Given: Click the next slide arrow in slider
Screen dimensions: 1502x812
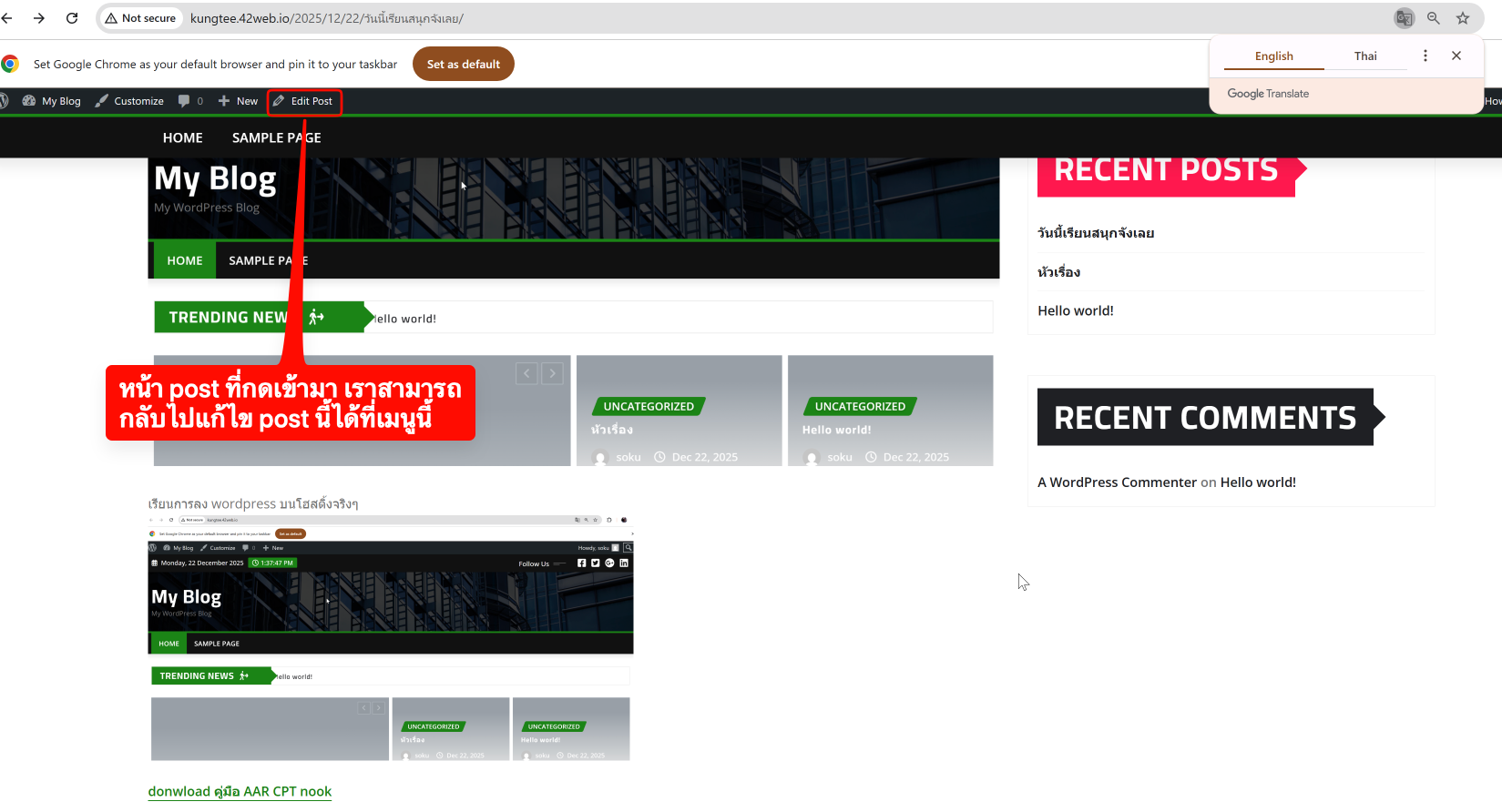Looking at the screenshot, I should [x=552, y=373].
